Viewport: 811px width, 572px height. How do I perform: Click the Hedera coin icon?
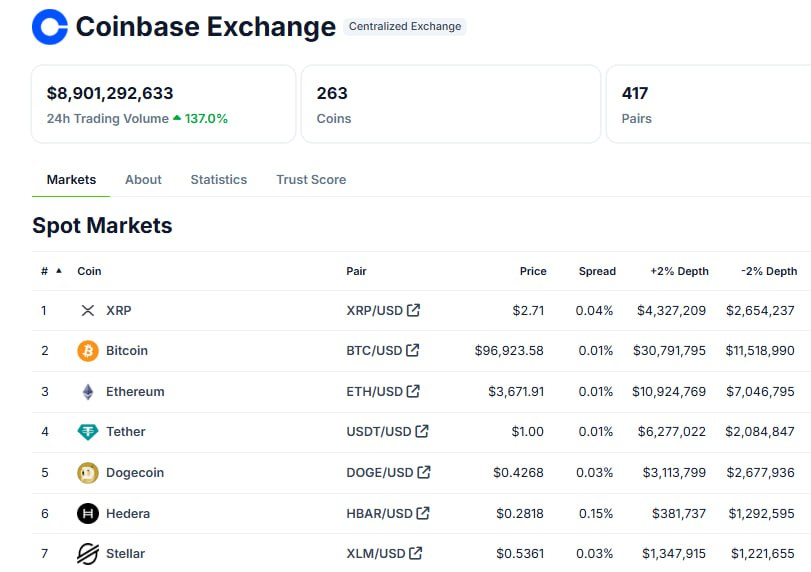click(x=88, y=514)
